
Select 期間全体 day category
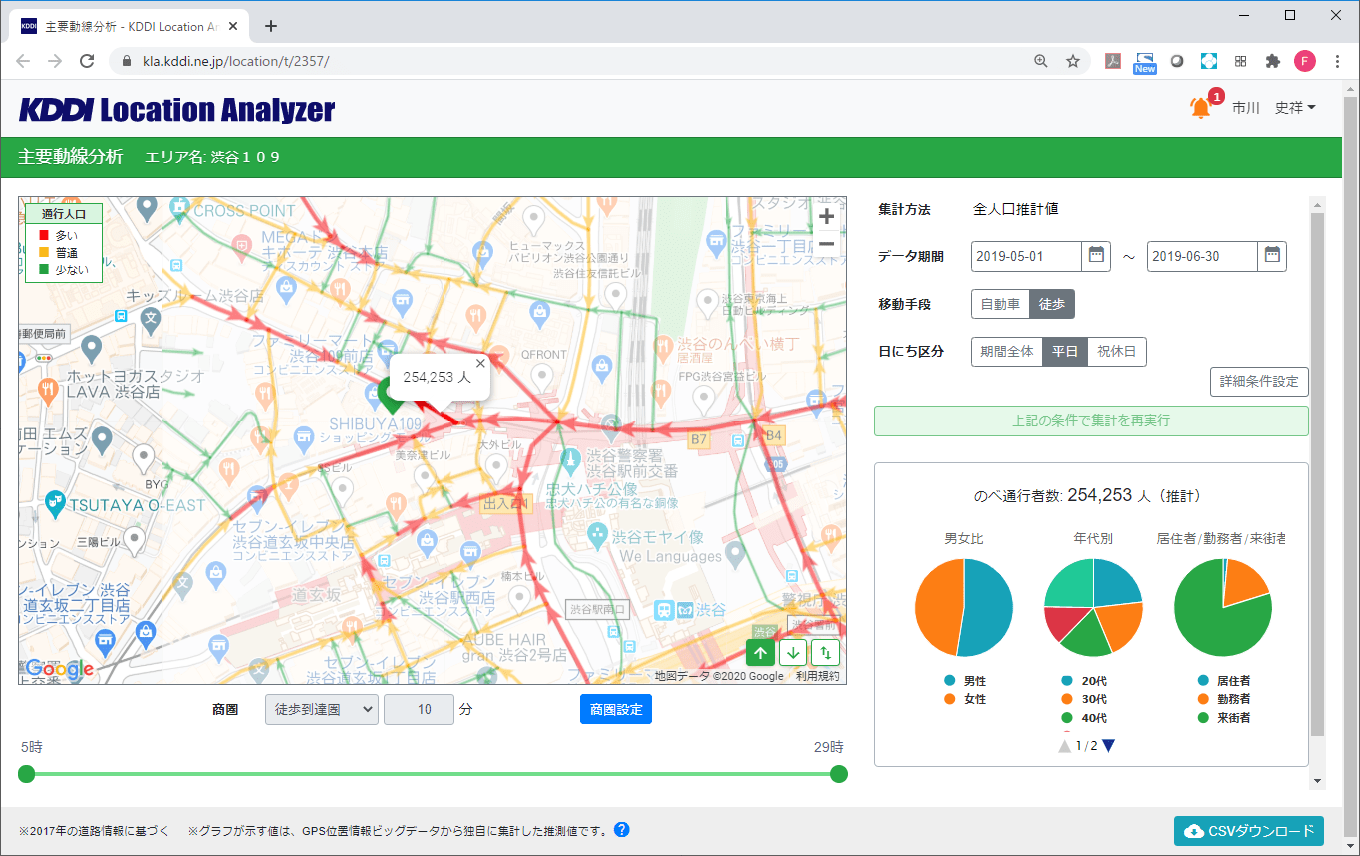coord(1007,352)
